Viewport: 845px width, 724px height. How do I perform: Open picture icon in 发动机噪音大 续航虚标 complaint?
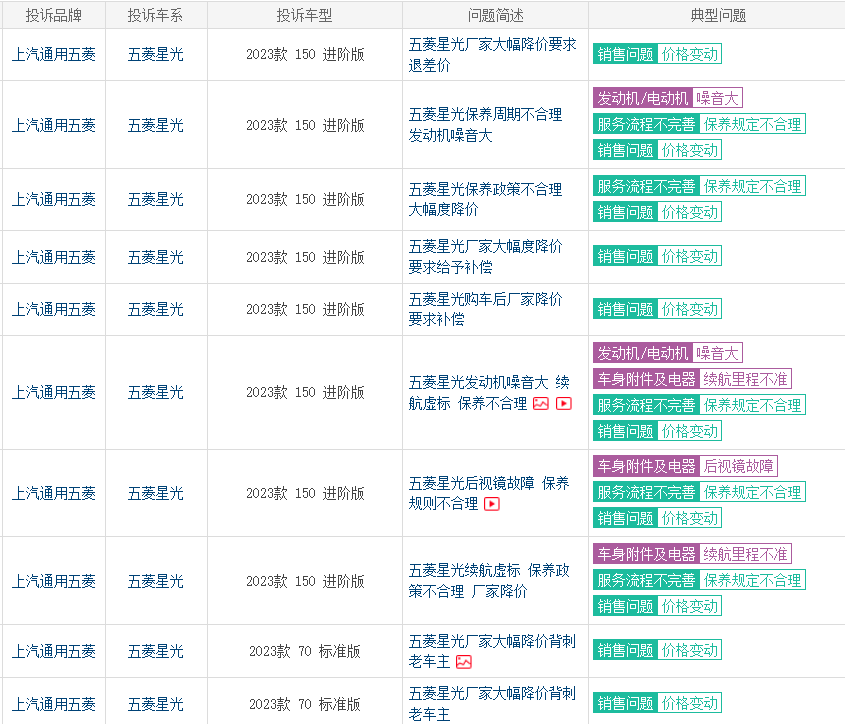pos(541,404)
